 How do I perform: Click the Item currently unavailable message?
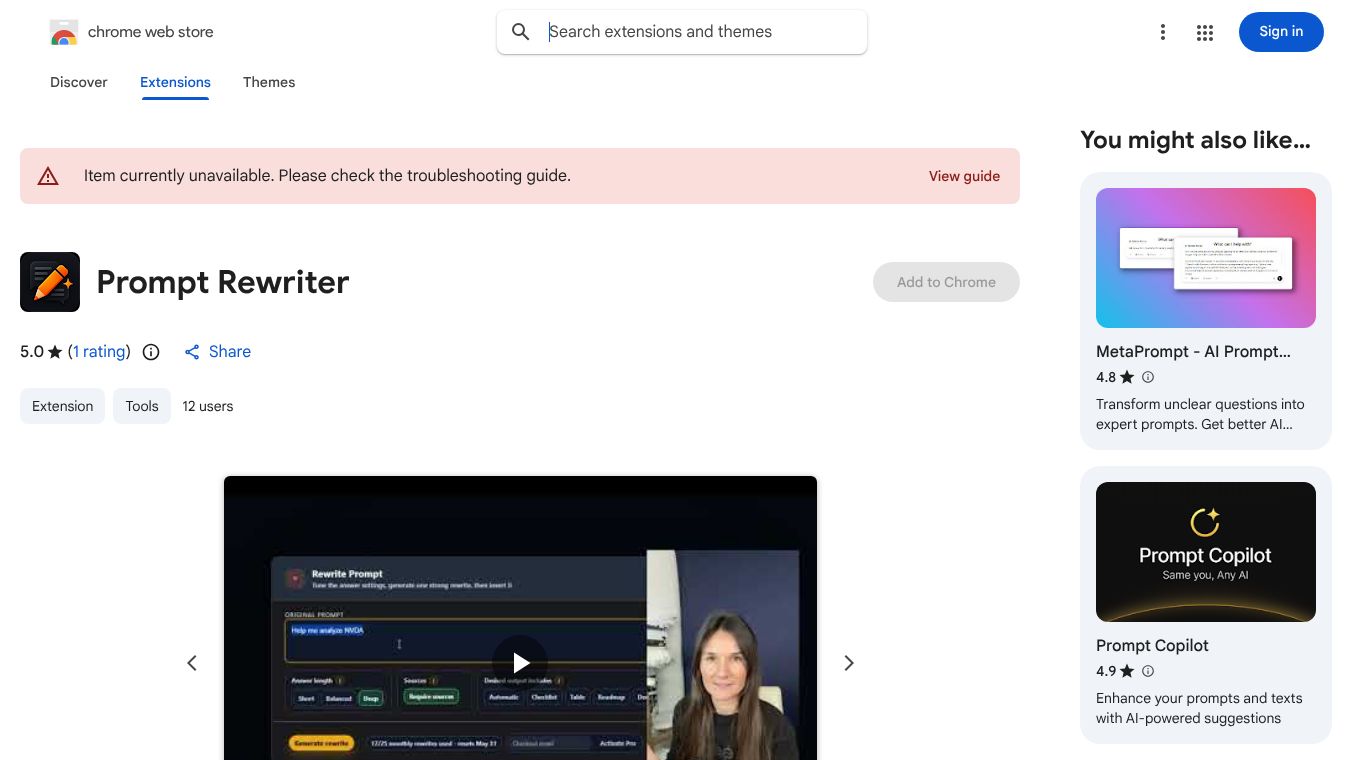pos(327,176)
